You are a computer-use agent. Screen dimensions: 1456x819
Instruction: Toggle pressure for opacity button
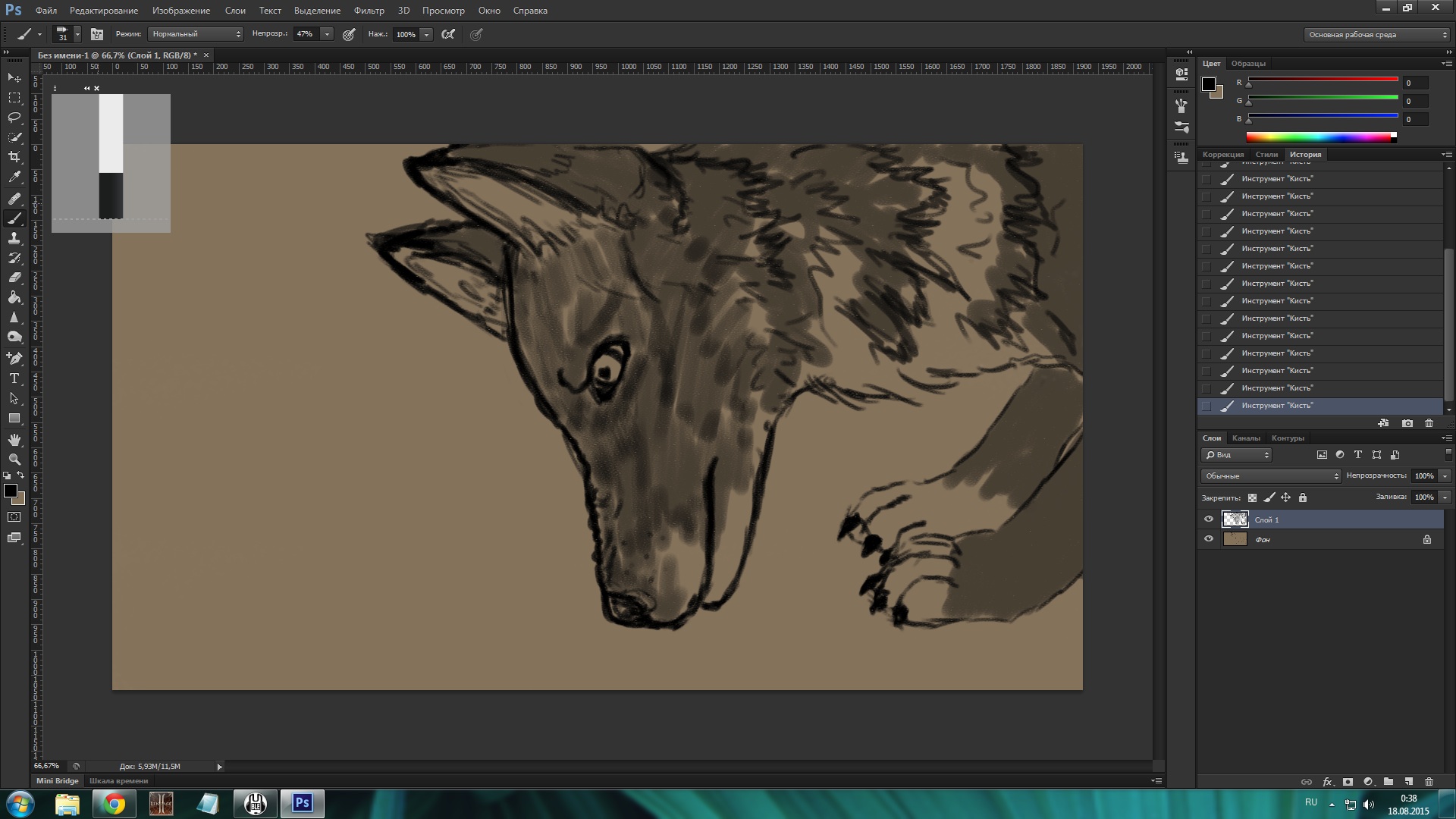pyautogui.click(x=349, y=34)
